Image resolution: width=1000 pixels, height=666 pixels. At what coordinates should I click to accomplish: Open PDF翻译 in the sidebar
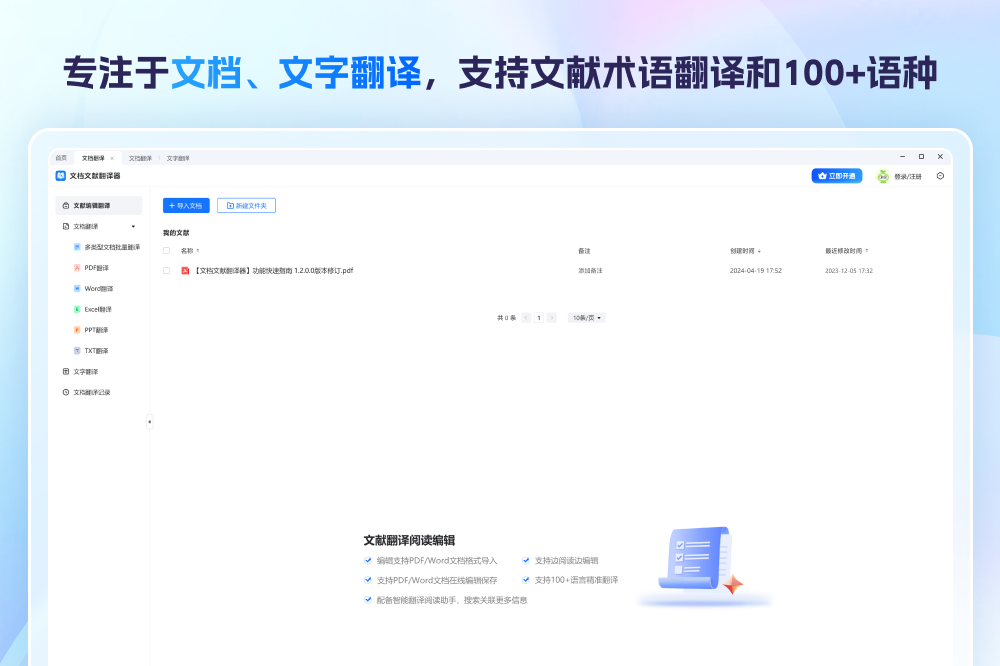pyautogui.click(x=96, y=268)
